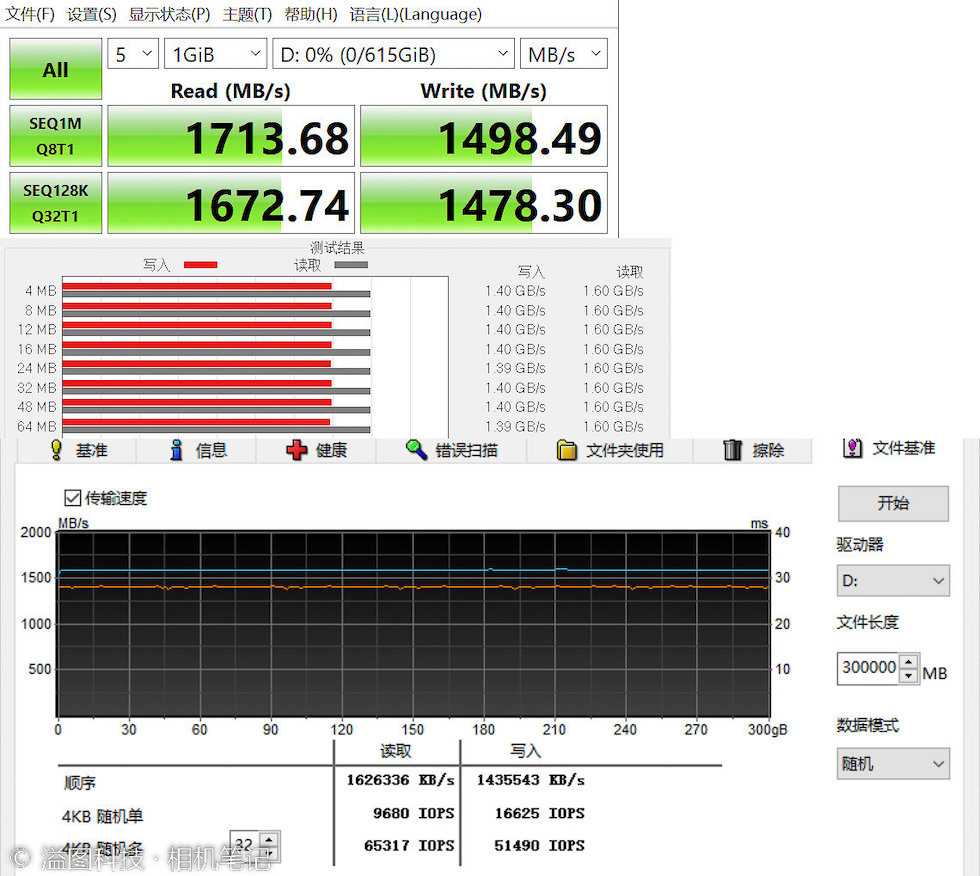Toggle the 传输速度 checkbox
The width and height of the screenshot is (980, 876).
coord(72,498)
